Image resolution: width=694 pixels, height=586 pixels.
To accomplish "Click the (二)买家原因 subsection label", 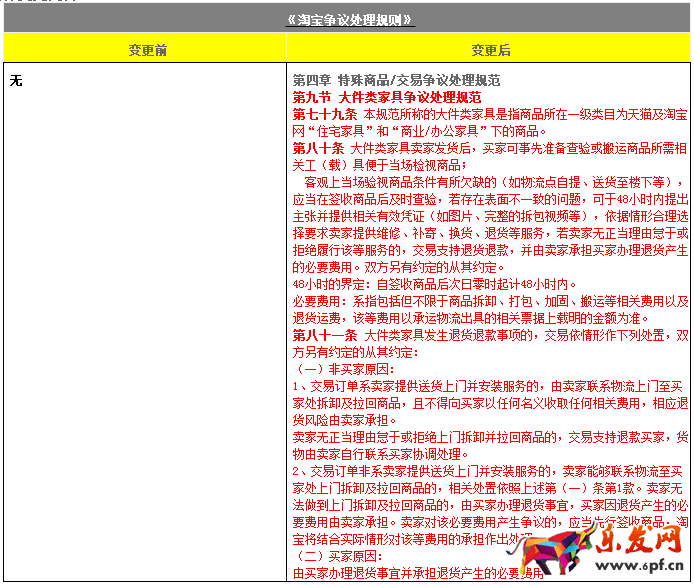I will coord(329,556).
